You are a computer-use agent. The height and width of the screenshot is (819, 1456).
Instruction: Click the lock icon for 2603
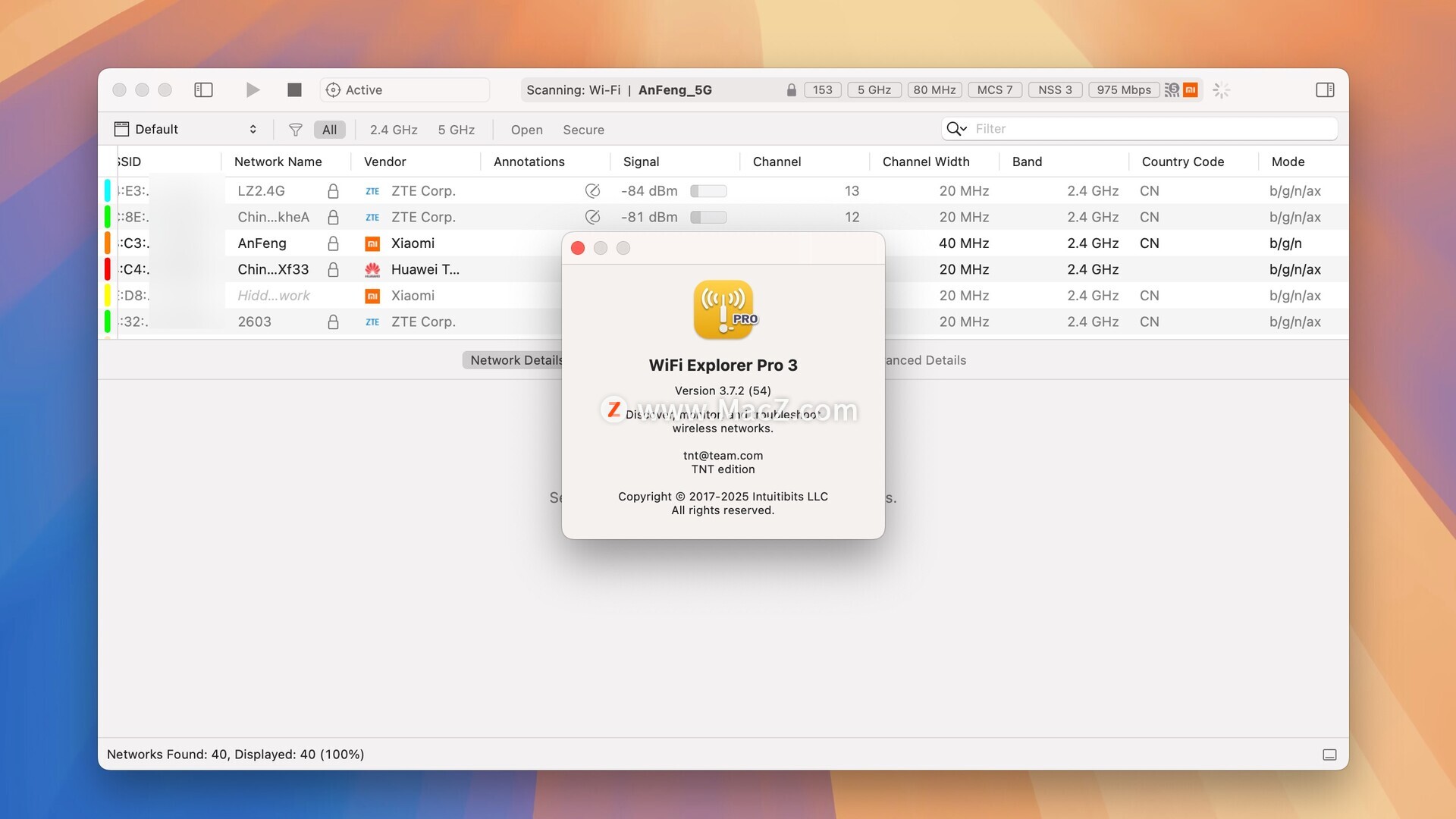(x=332, y=322)
